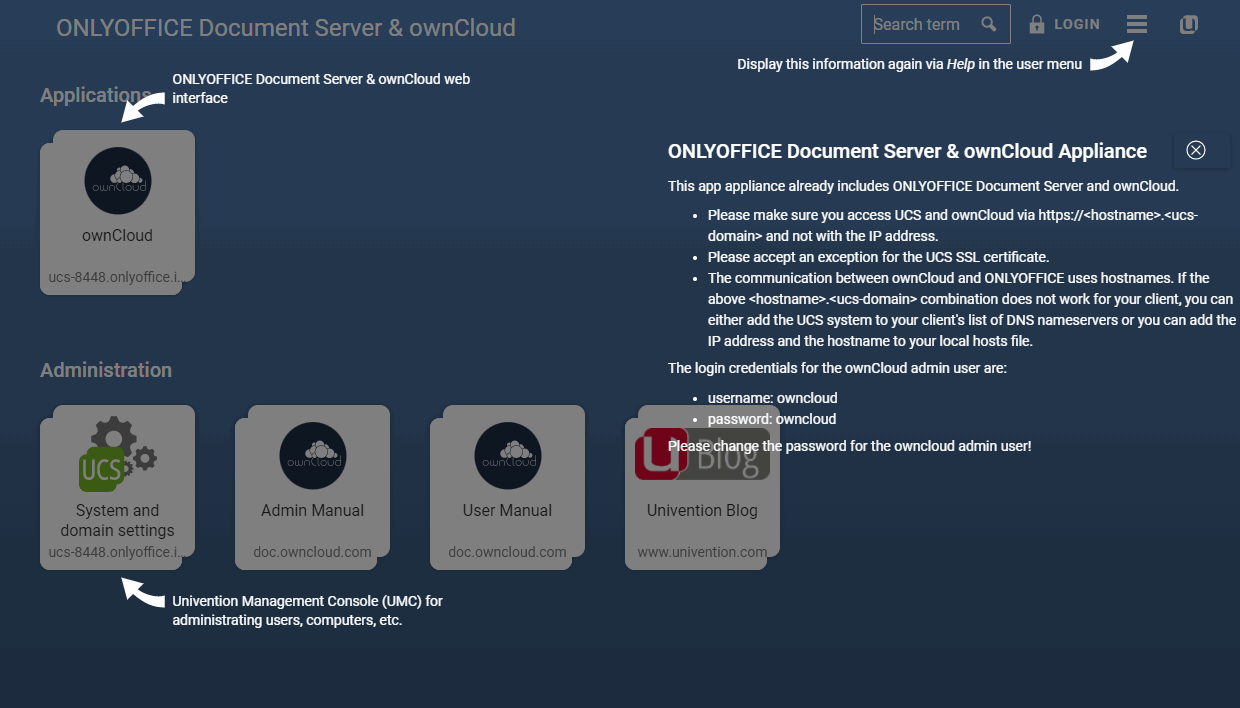Select the "Admin Manual" tile label
This screenshot has width=1240, height=708.
(x=312, y=510)
